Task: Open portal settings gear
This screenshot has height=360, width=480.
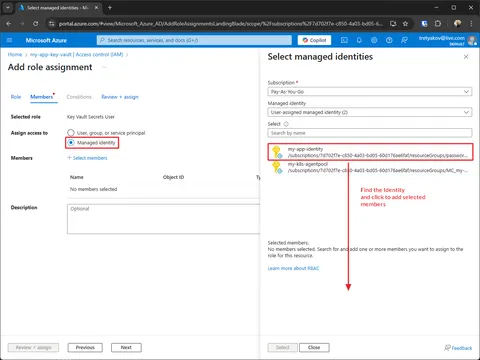Action: pyautogui.click(x=374, y=40)
